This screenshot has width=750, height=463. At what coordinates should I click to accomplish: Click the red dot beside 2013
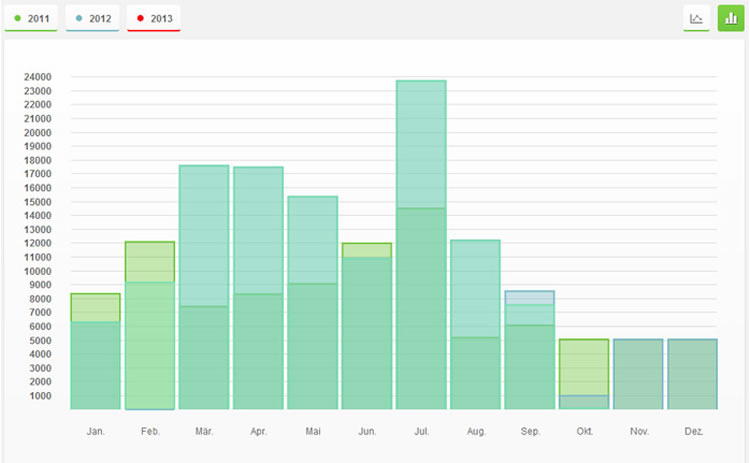click(139, 18)
